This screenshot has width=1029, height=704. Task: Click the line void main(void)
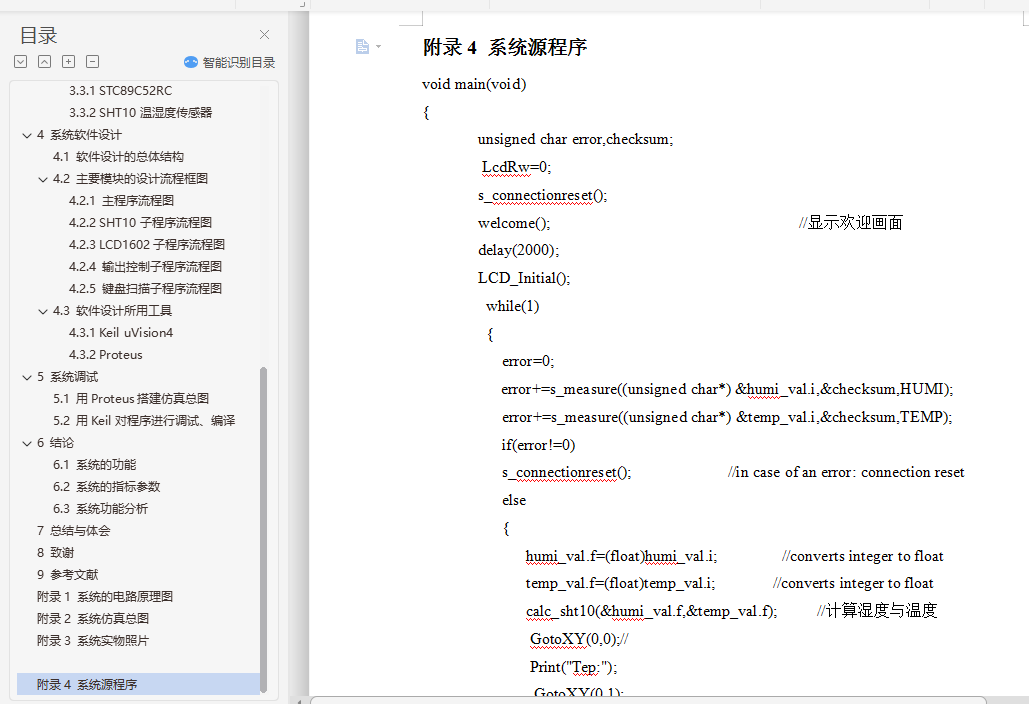pyautogui.click(x=474, y=84)
